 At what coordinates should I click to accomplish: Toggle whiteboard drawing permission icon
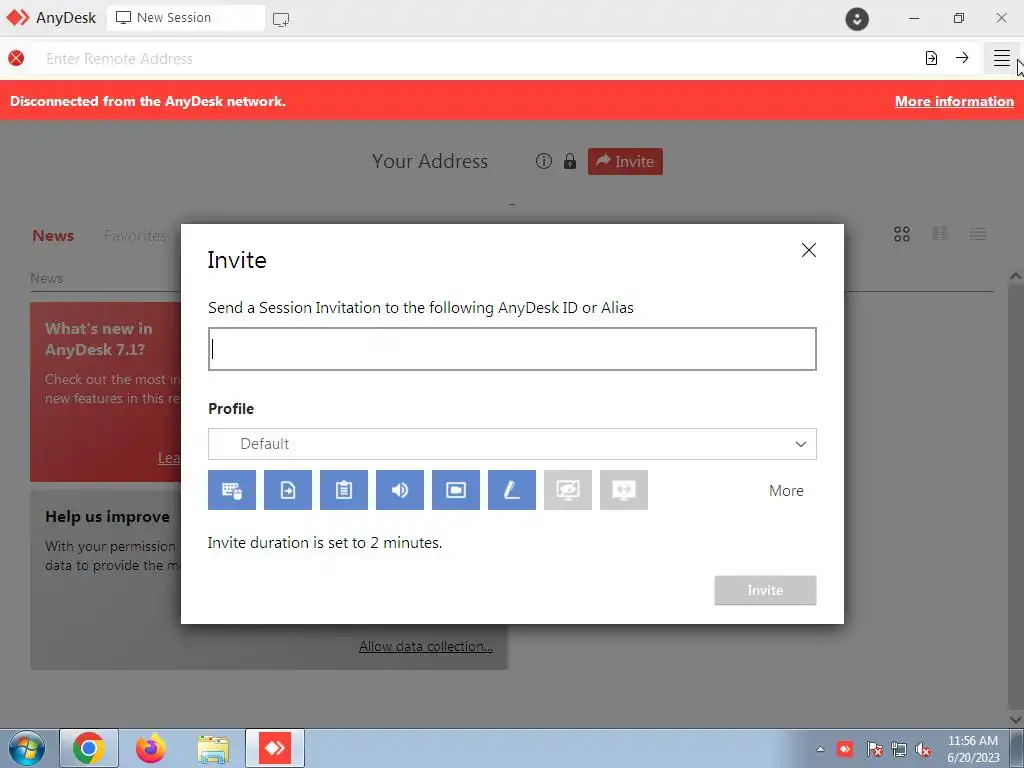tap(512, 490)
